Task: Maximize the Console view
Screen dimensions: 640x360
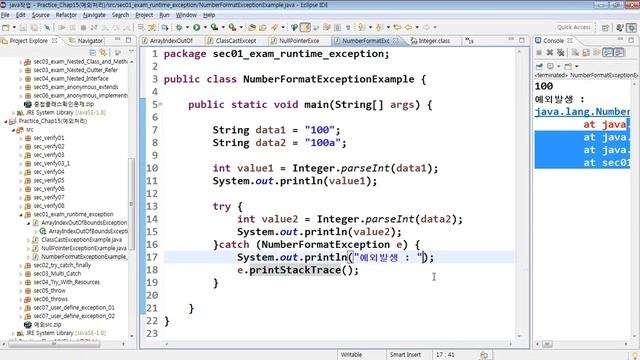Action: point(631,40)
